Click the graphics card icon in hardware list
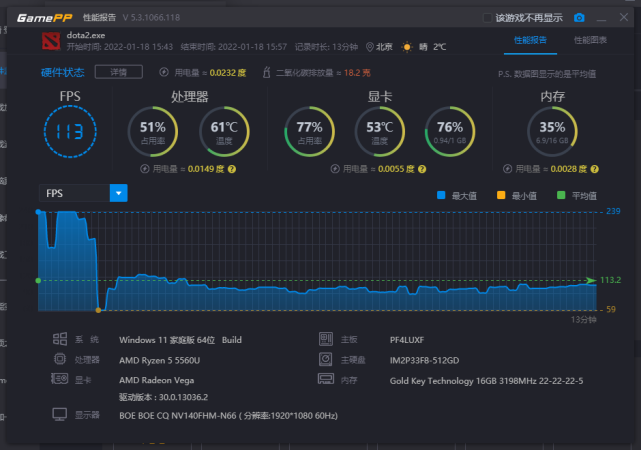 [60, 379]
